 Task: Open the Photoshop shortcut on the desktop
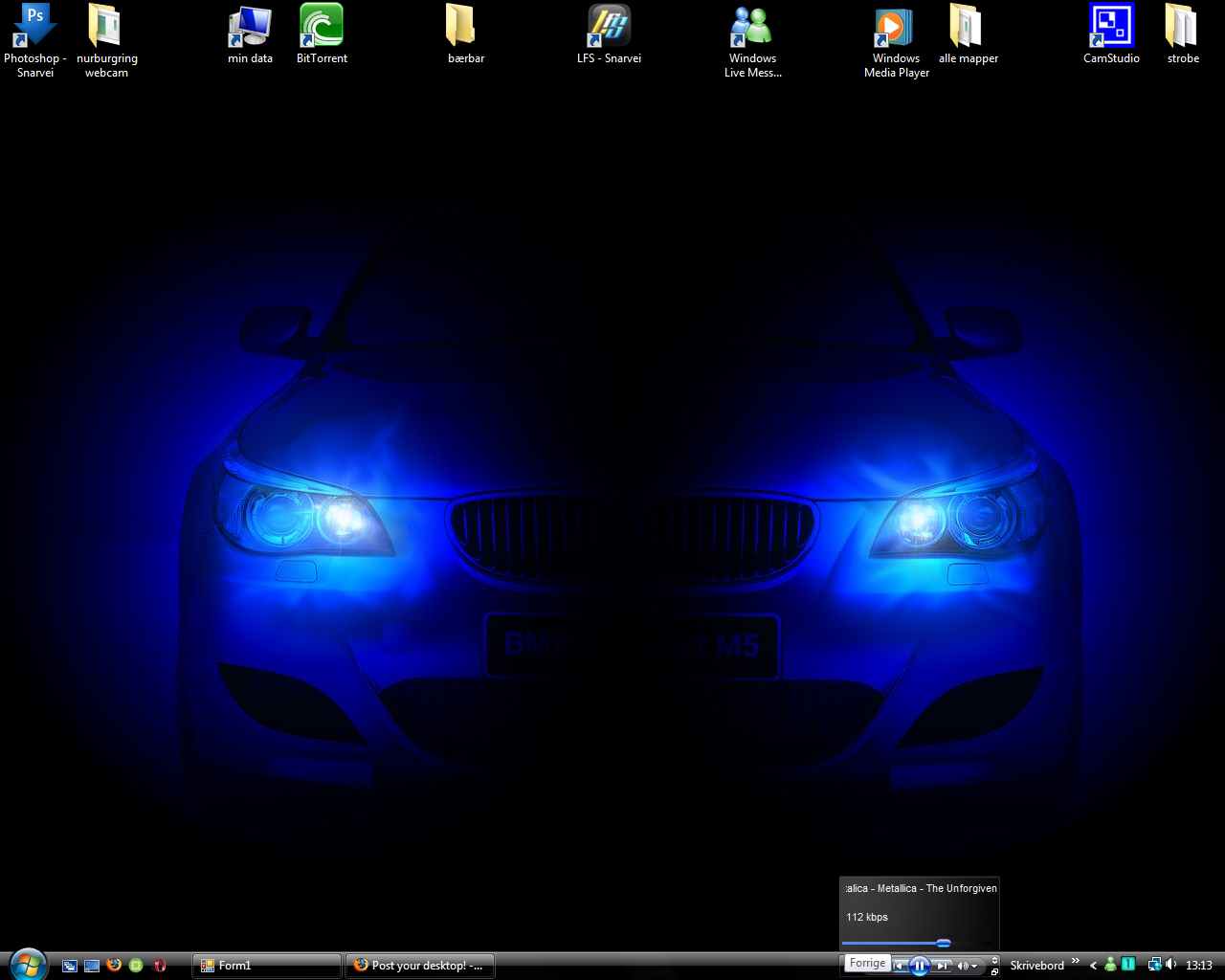pos(34,41)
